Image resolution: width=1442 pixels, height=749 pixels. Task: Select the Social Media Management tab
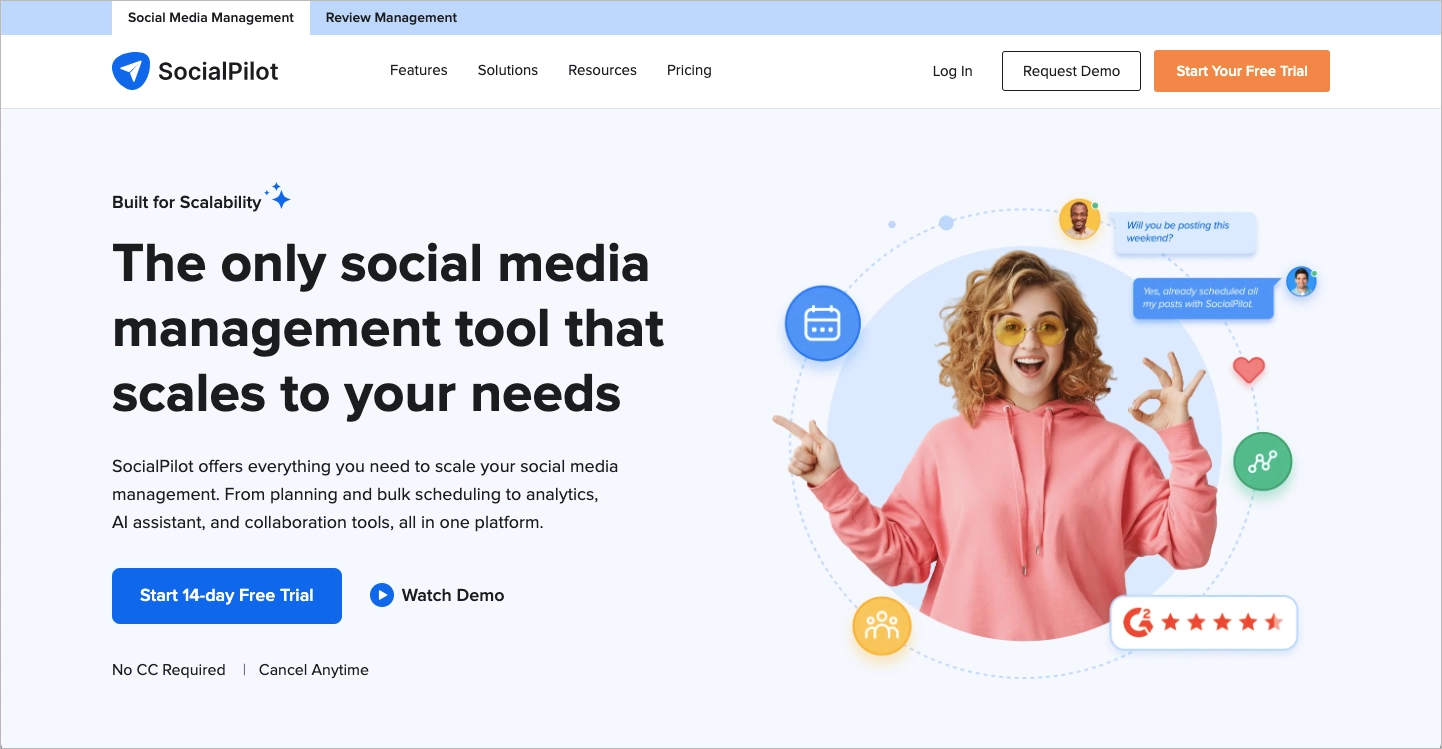210,17
